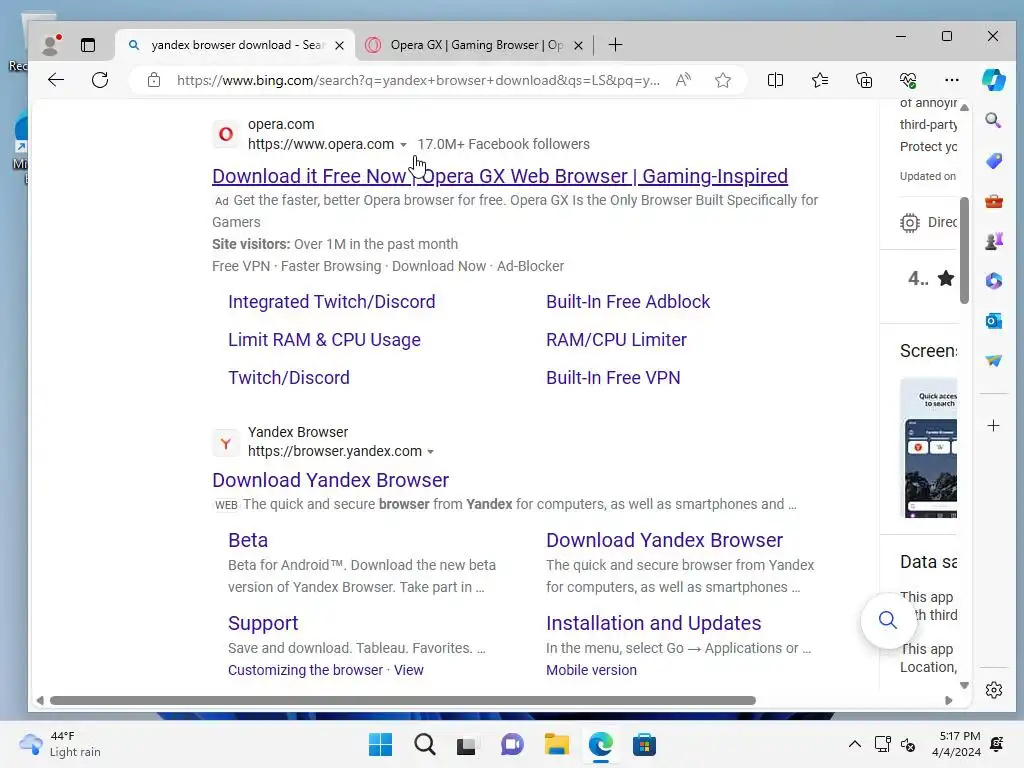Open Copilot in sidebar
Image resolution: width=1024 pixels, height=768 pixels.
click(x=994, y=80)
